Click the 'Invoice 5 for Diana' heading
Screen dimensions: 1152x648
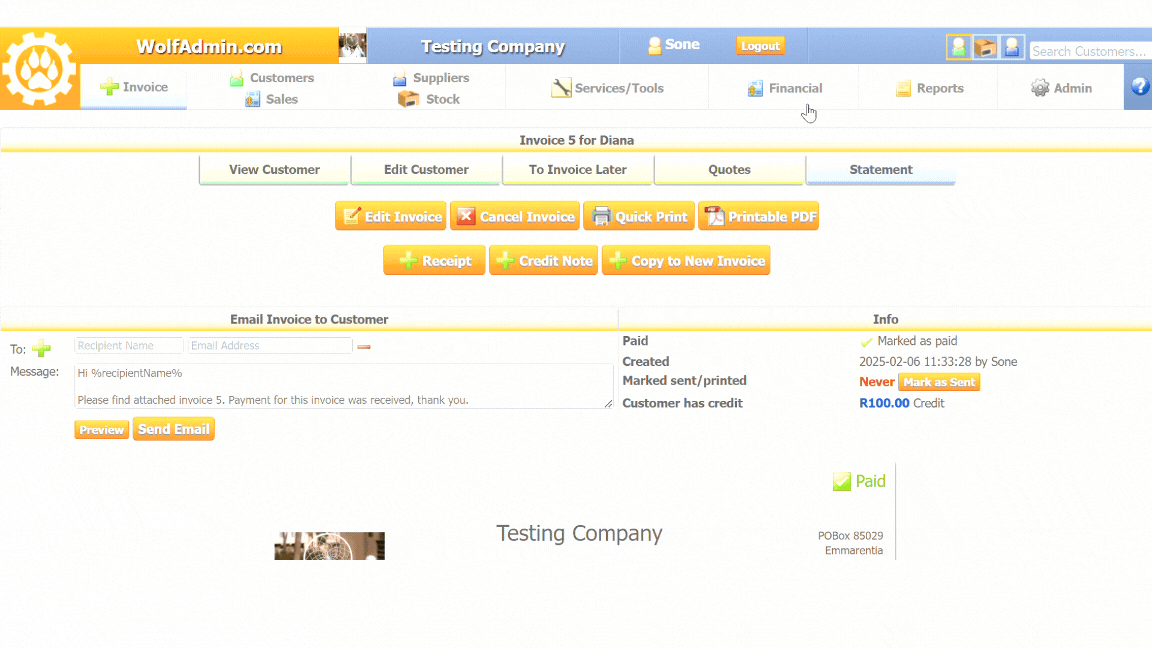tap(577, 140)
